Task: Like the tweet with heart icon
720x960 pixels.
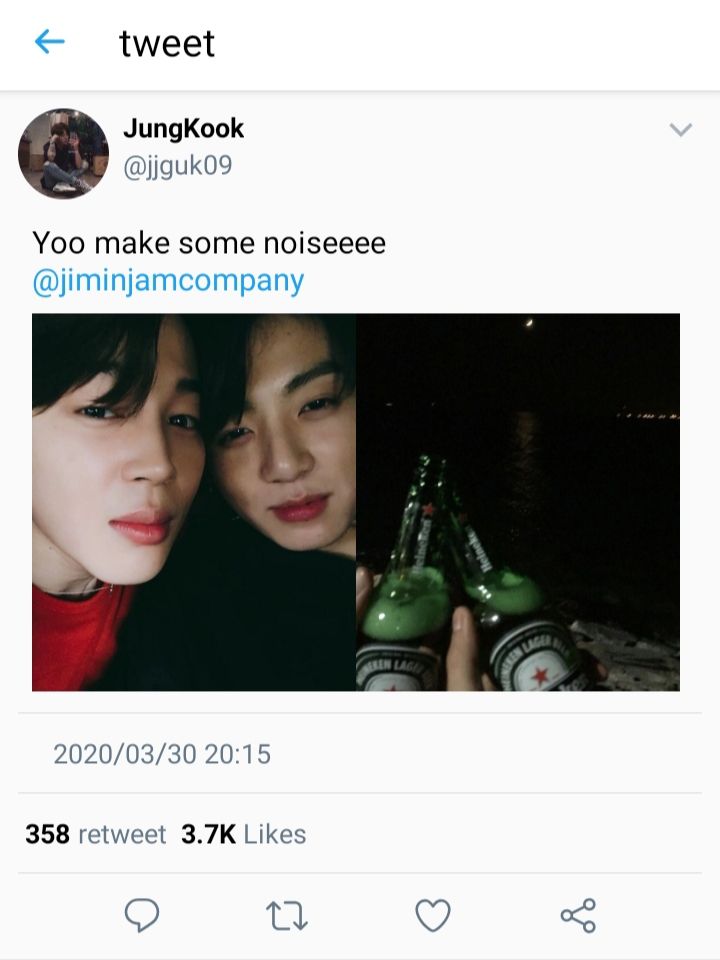Action: tap(433, 915)
